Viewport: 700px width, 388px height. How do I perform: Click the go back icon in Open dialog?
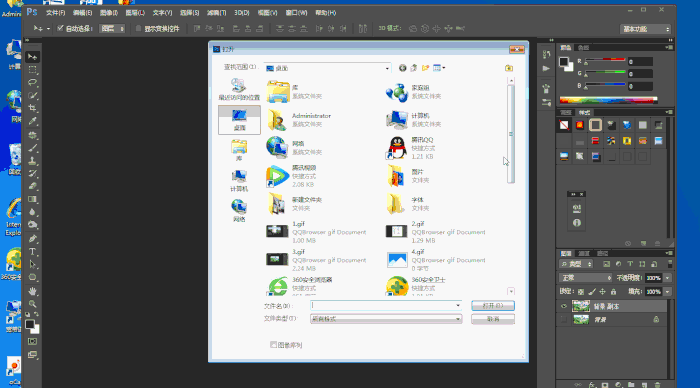402,68
